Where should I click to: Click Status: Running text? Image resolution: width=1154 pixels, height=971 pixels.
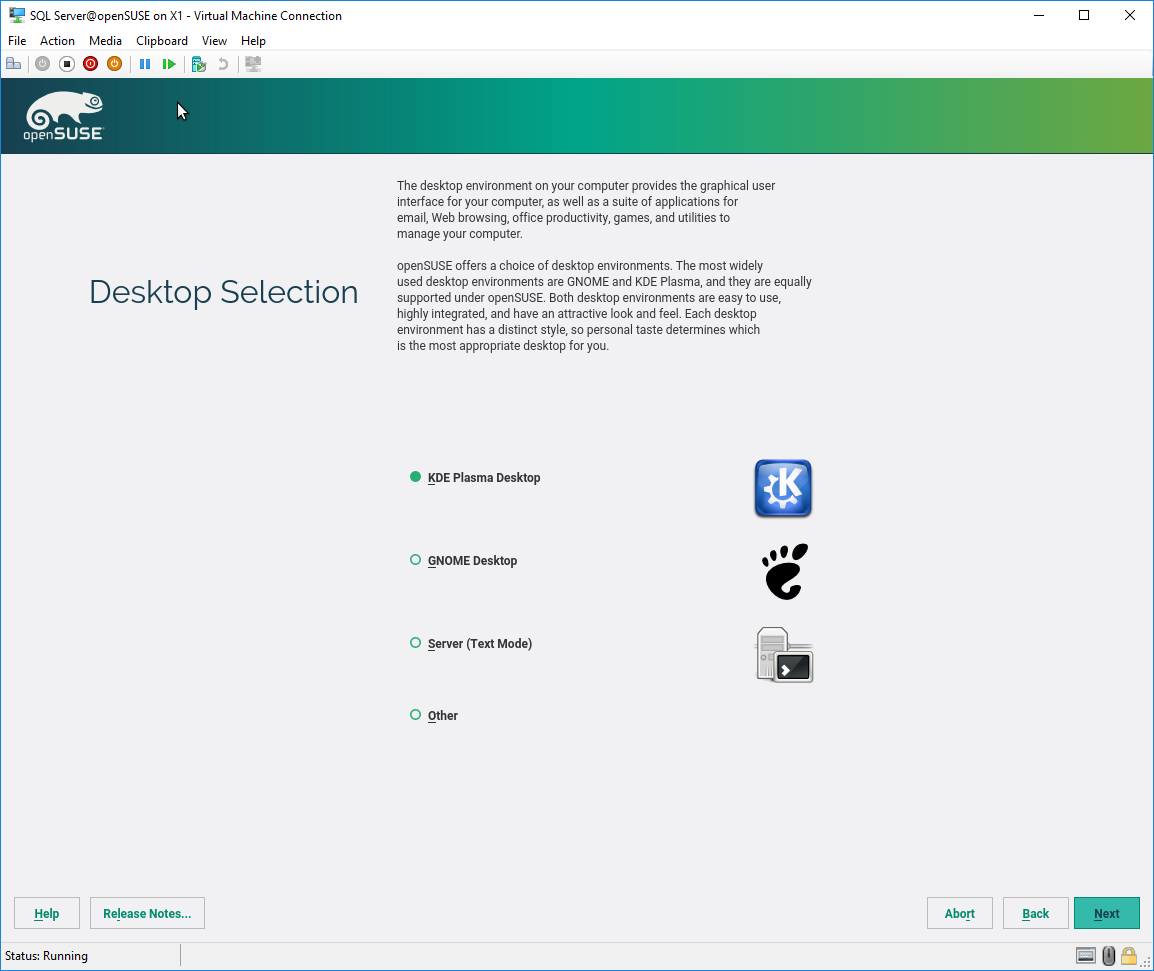(46, 956)
